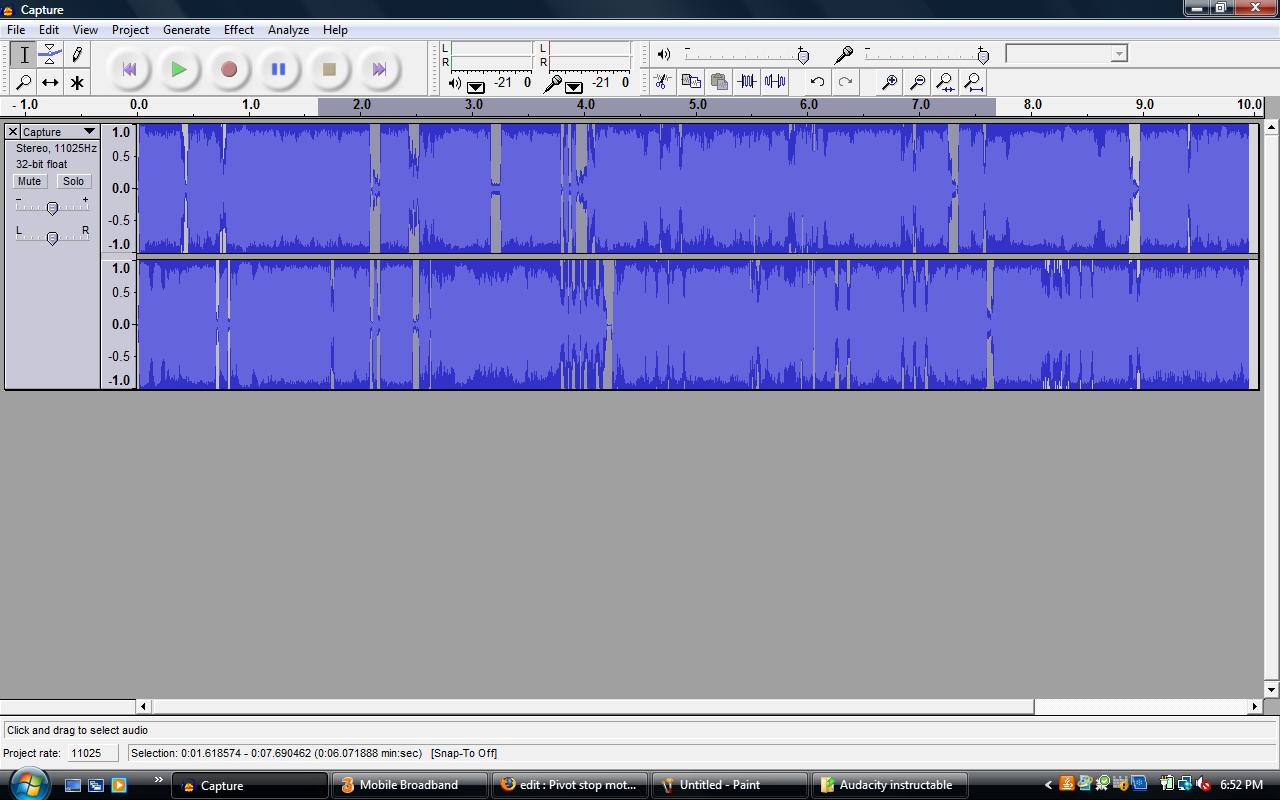Viewport: 1280px width, 800px height.
Task: Solo the Capture track
Action: pos(73,181)
